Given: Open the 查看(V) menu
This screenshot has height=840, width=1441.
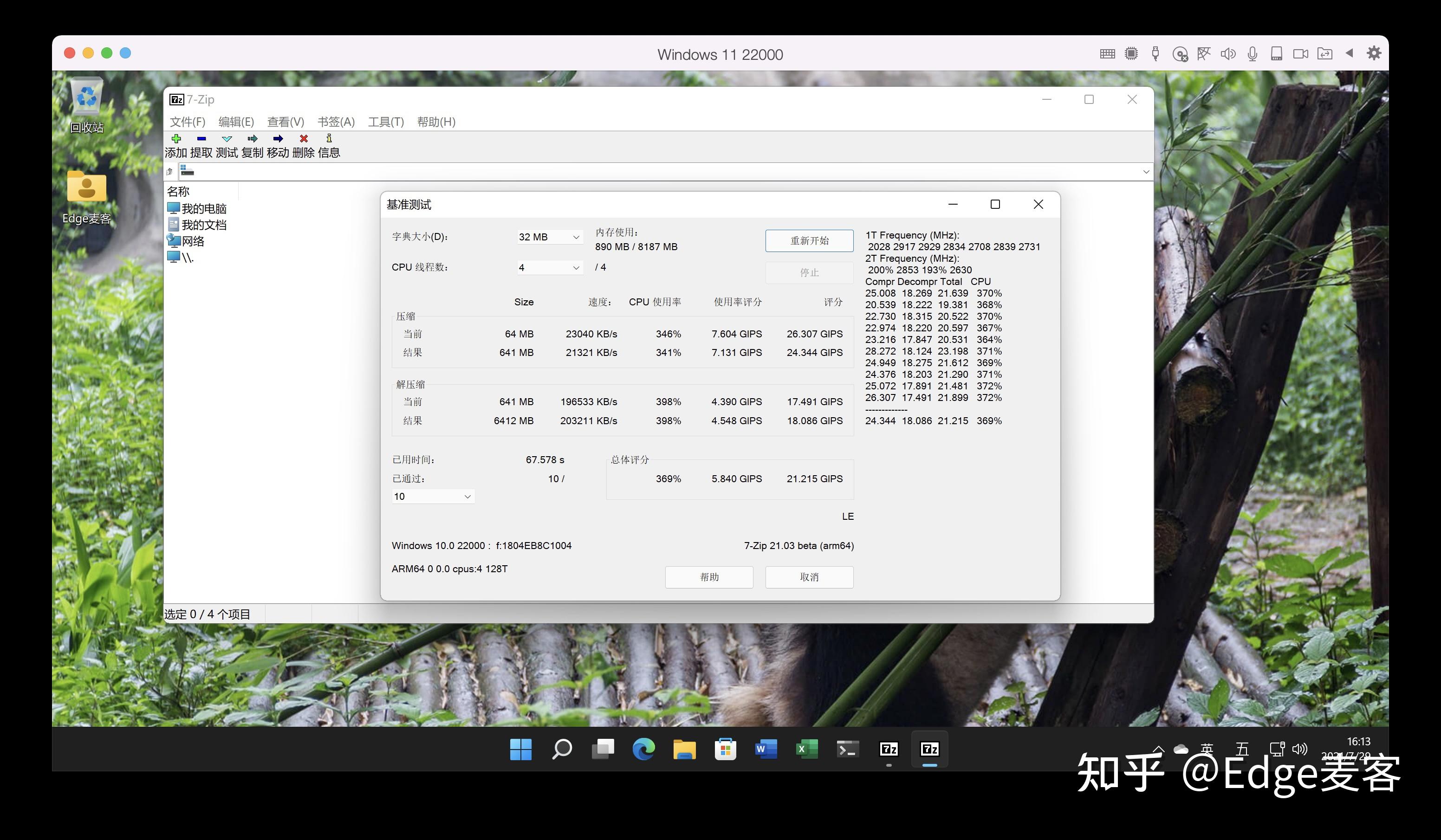Looking at the screenshot, I should point(286,122).
